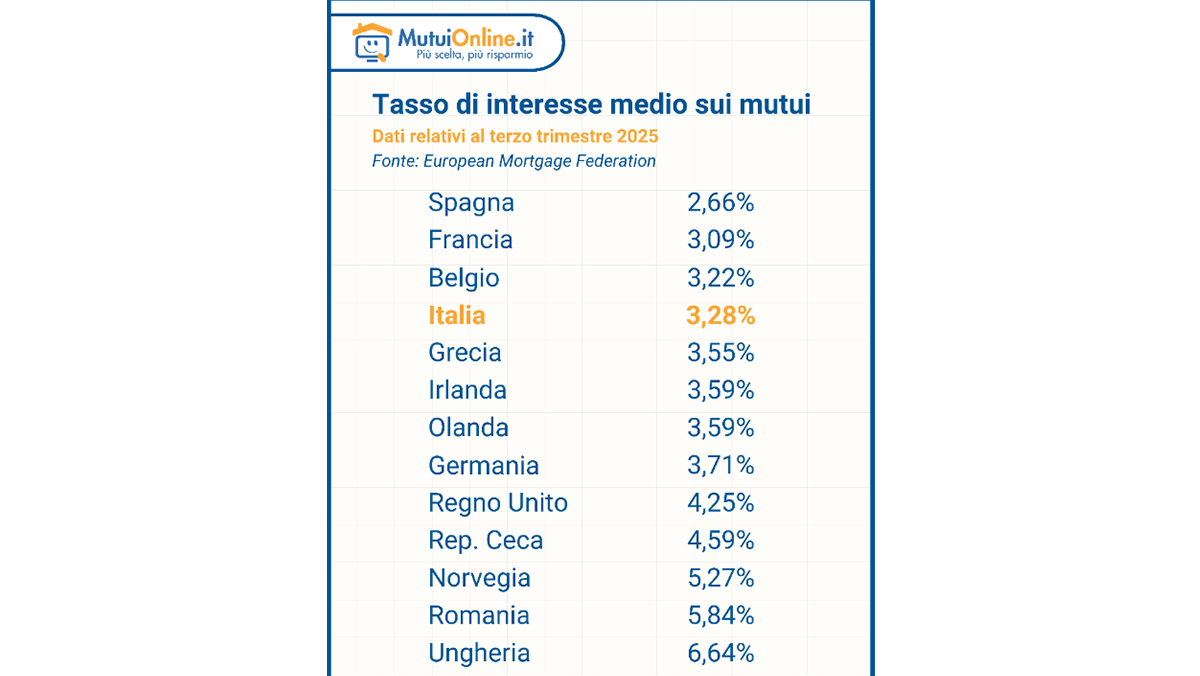Click the MutuiOnline house logo icon
Image resolution: width=1200 pixels, height=676 pixels.
[372, 43]
